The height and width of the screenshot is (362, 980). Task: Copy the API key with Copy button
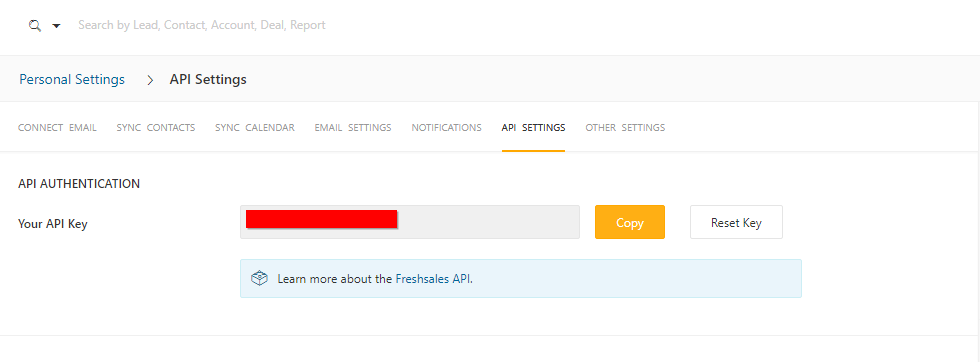coord(630,222)
